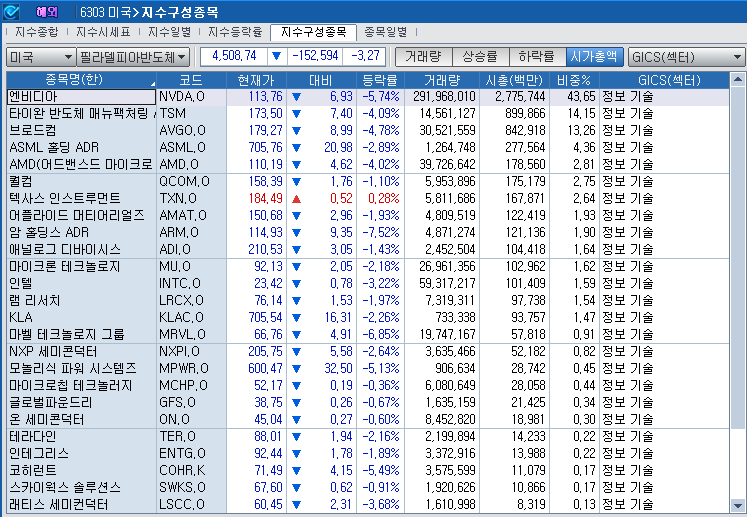Click the red up arrow in 텍사스 인스트루먼트 row
The height and width of the screenshot is (517, 747).
[x=296, y=199]
